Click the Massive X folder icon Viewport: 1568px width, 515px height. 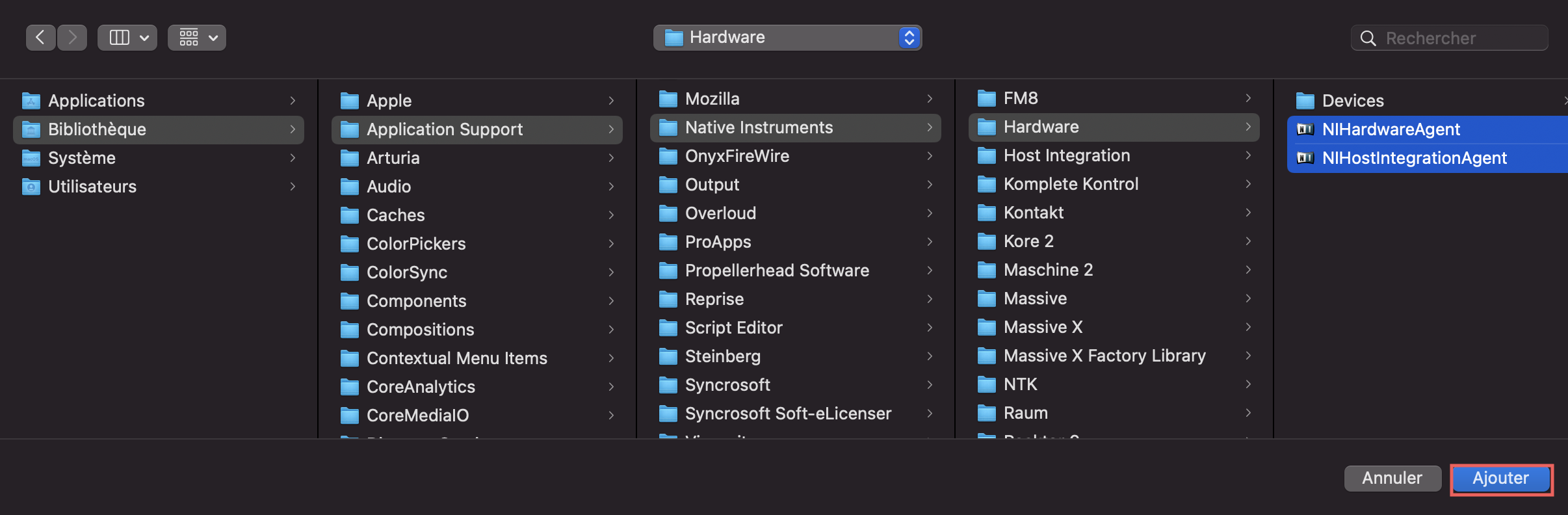click(x=987, y=327)
